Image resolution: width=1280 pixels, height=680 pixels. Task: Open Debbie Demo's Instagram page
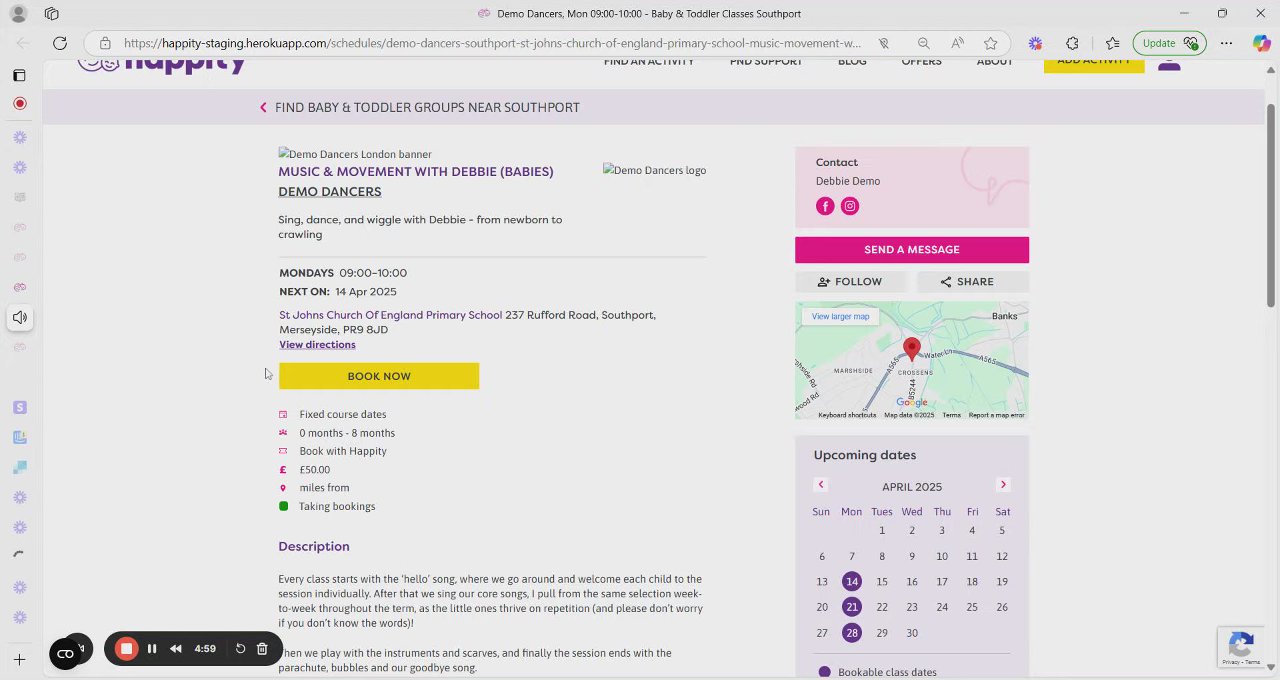coord(850,206)
